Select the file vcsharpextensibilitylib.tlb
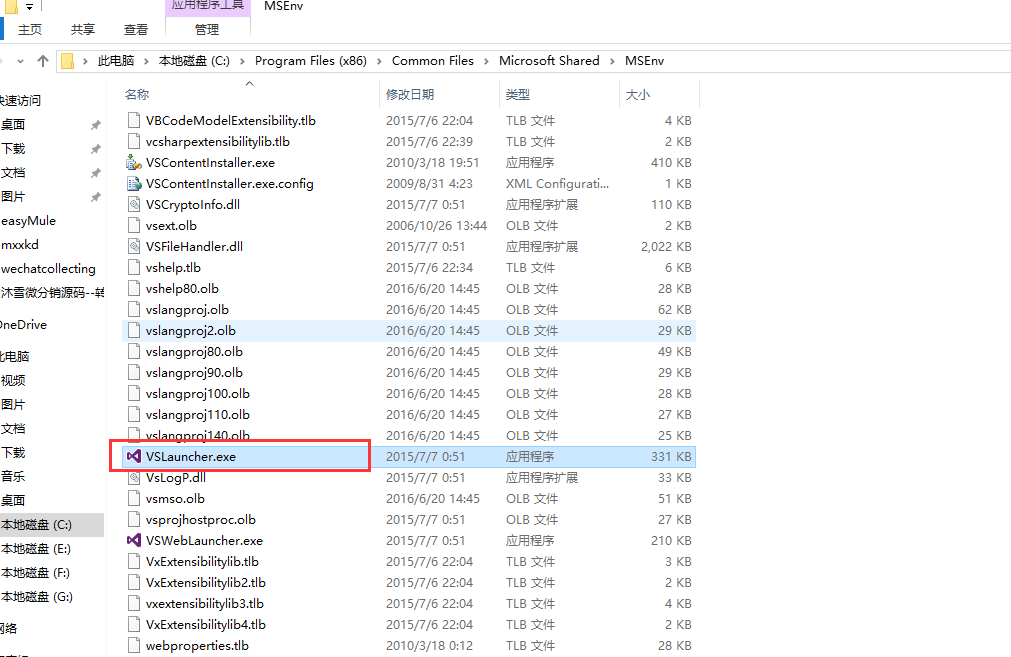Image resolution: width=1011 pixels, height=657 pixels. coord(409,142)
